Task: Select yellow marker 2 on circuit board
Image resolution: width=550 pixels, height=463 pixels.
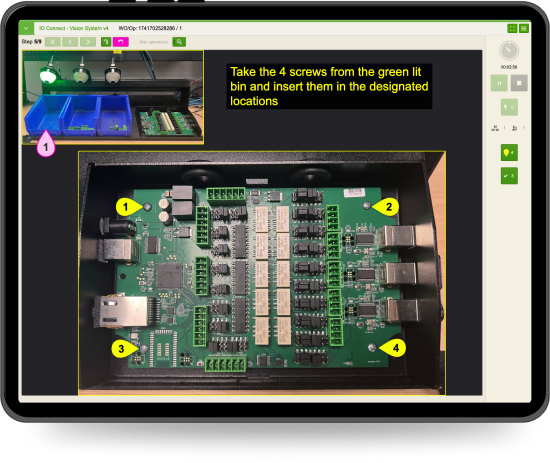Action: click(x=387, y=207)
